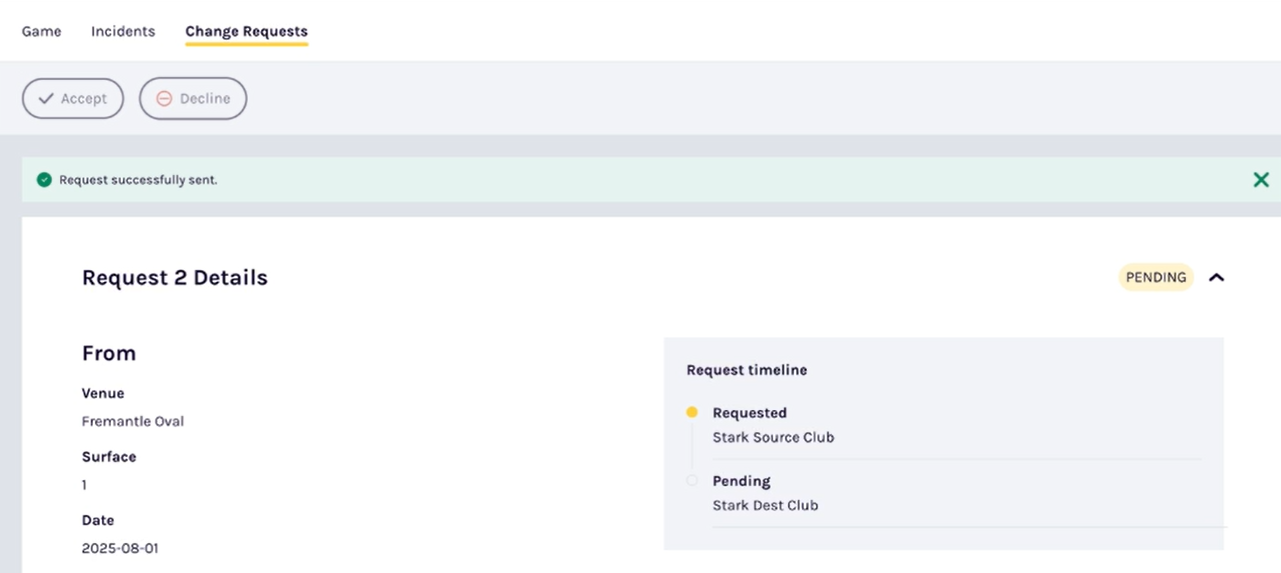The height and width of the screenshot is (573, 1281).
Task: Click the 2025-08-01 date value
Action: (120, 548)
